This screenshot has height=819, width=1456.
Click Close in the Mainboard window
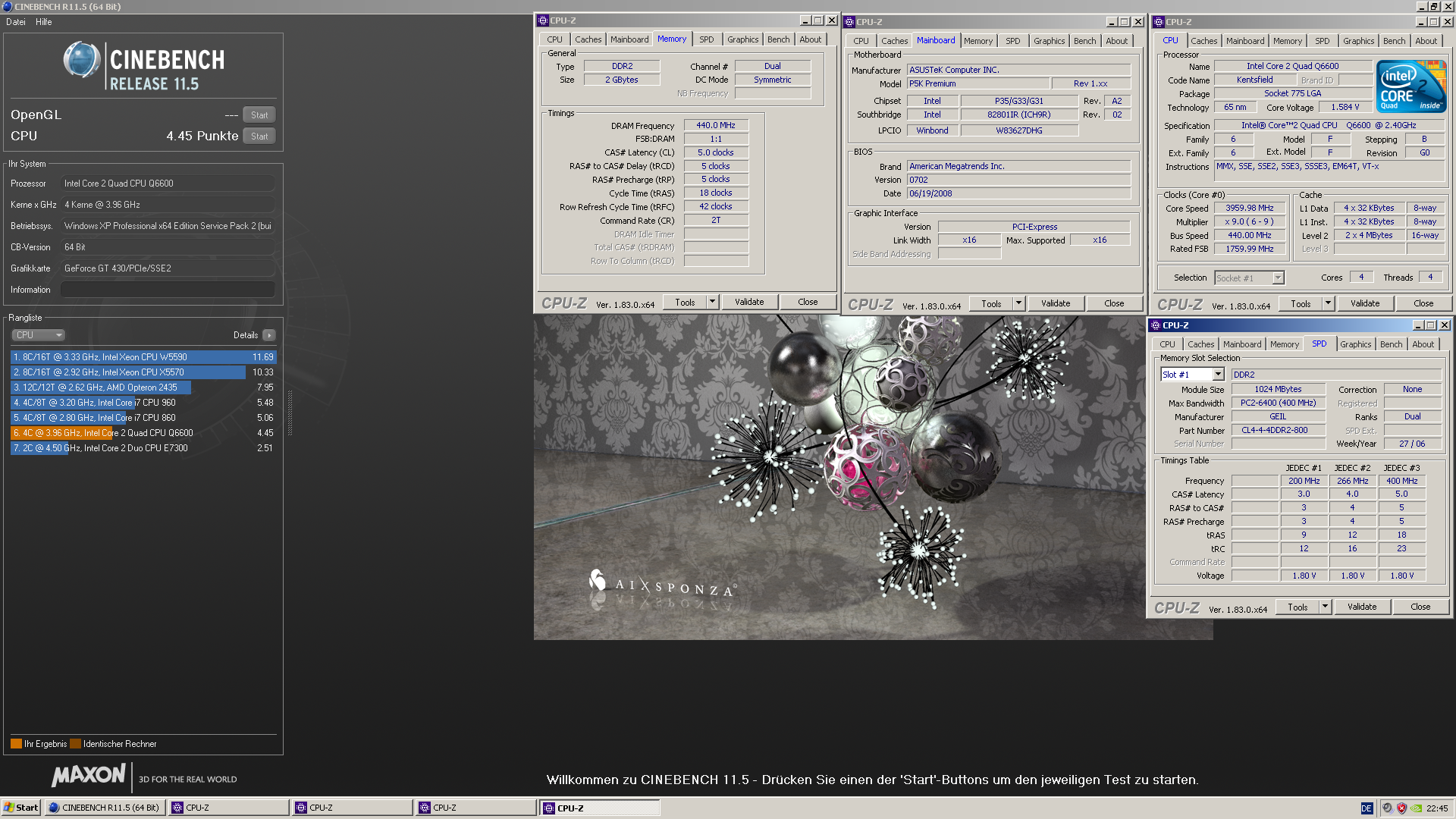tap(1114, 303)
